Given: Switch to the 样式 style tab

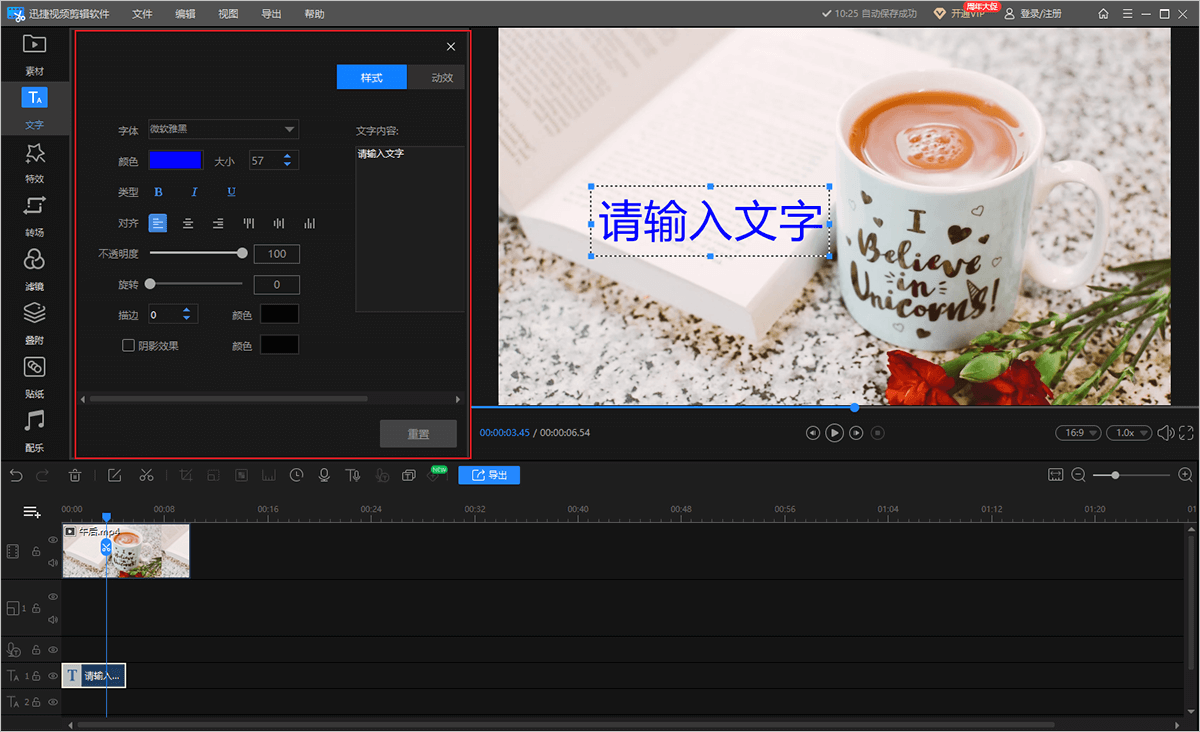Looking at the screenshot, I should pos(372,77).
